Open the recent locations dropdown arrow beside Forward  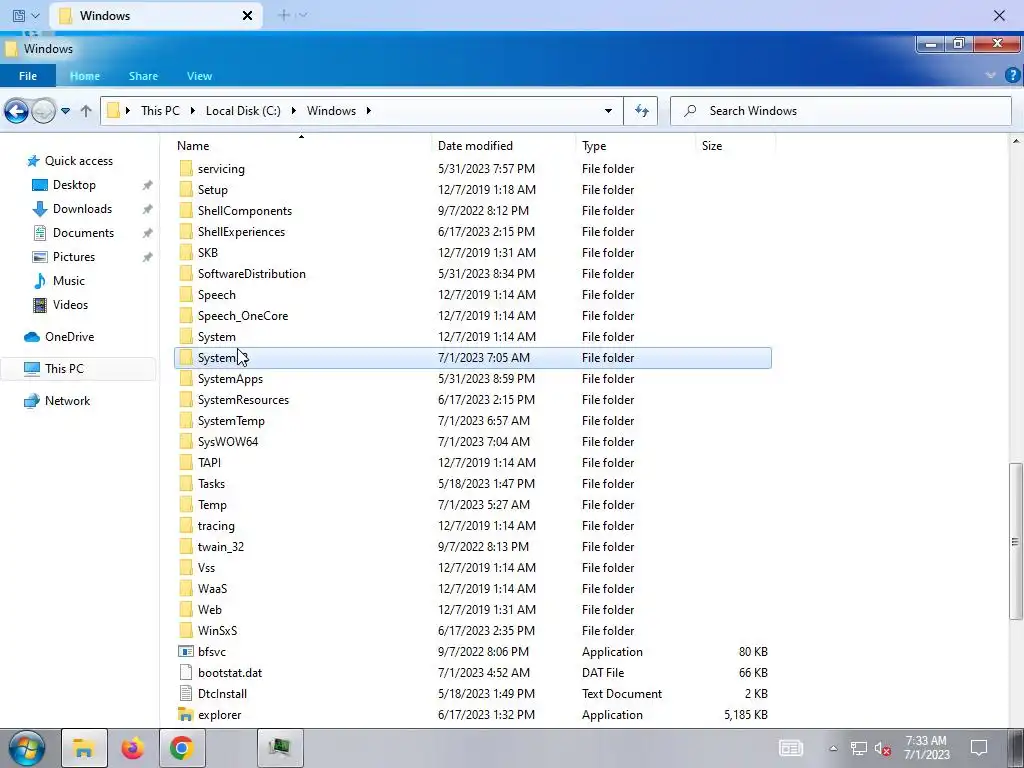coord(65,111)
